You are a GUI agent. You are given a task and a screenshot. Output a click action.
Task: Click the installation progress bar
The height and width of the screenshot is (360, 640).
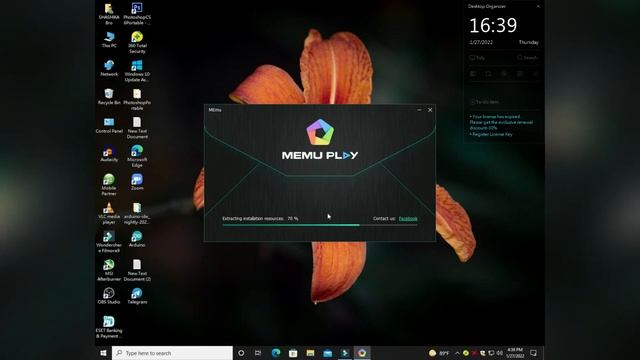coord(320,225)
